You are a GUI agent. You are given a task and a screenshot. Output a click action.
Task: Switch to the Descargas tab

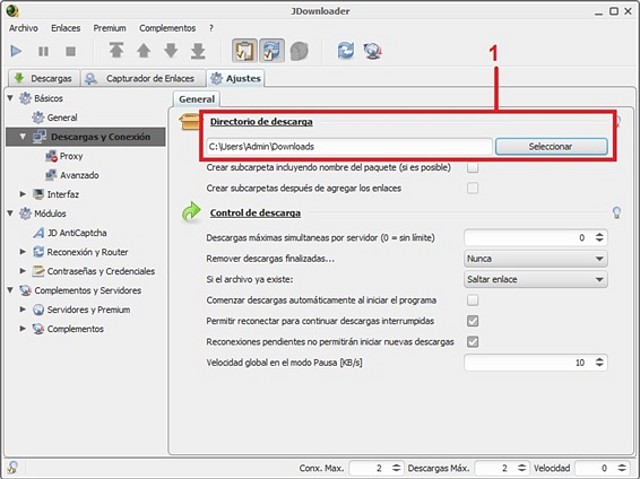[43, 78]
